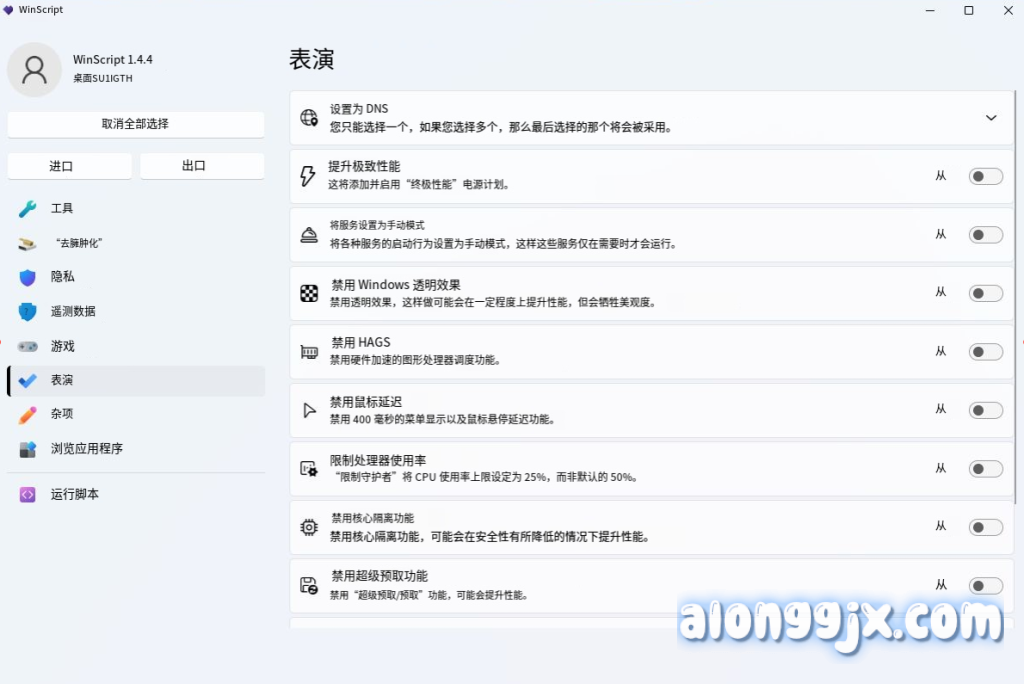
Task: Open the 遥测数据 sidebar section
Action: [74, 311]
